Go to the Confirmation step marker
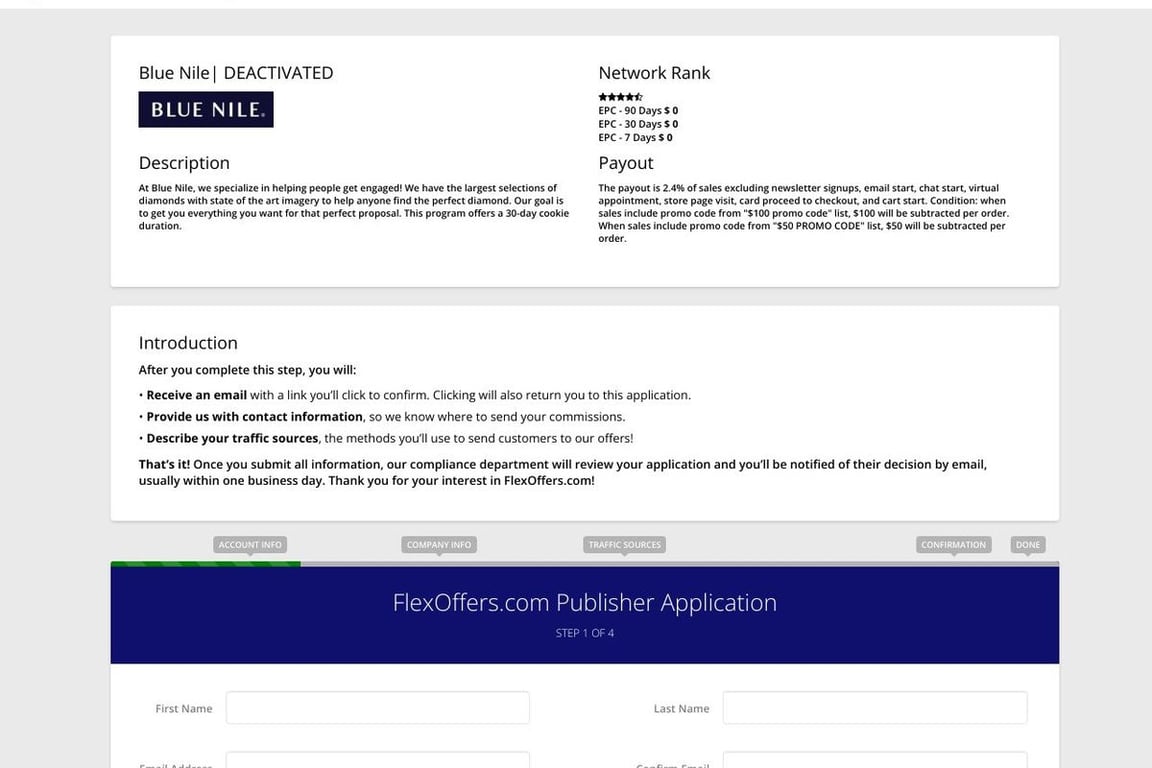The width and height of the screenshot is (1152, 768). 953,545
